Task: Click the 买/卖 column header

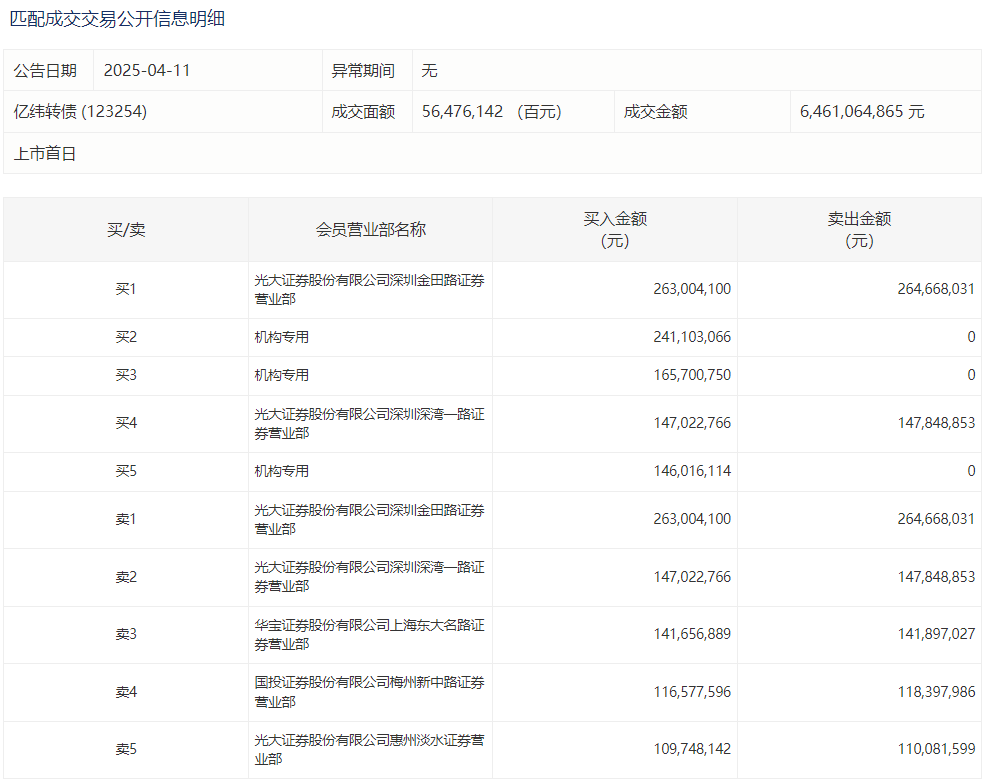Action: click(x=126, y=230)
